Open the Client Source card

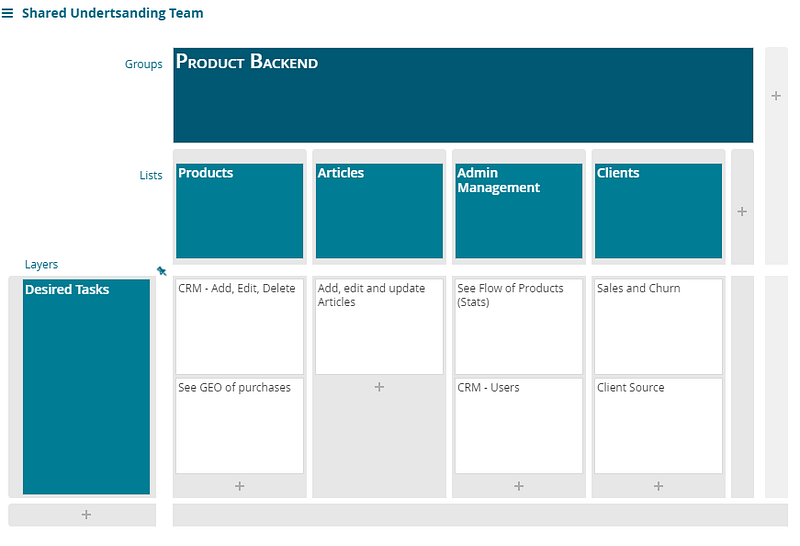[659, 426]
